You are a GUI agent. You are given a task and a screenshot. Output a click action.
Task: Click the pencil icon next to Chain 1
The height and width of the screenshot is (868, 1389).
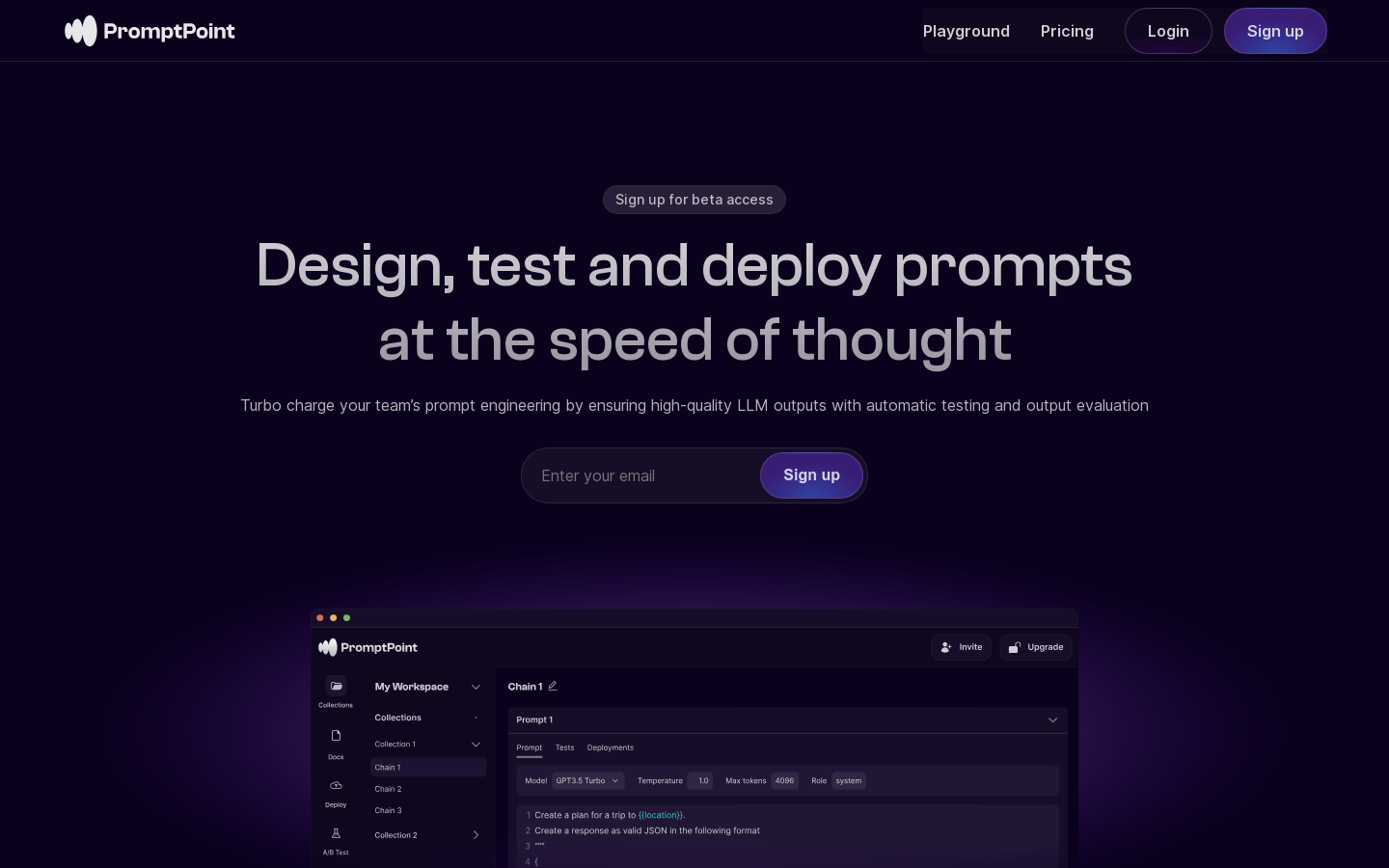(x=553, y=686)
